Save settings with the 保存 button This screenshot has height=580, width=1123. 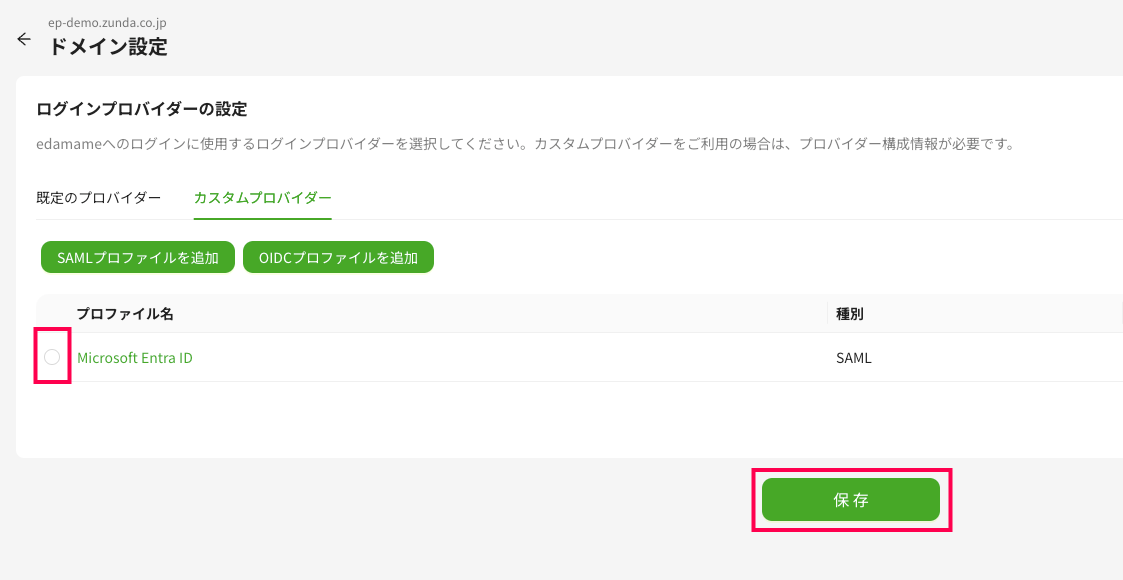[850, 500]
